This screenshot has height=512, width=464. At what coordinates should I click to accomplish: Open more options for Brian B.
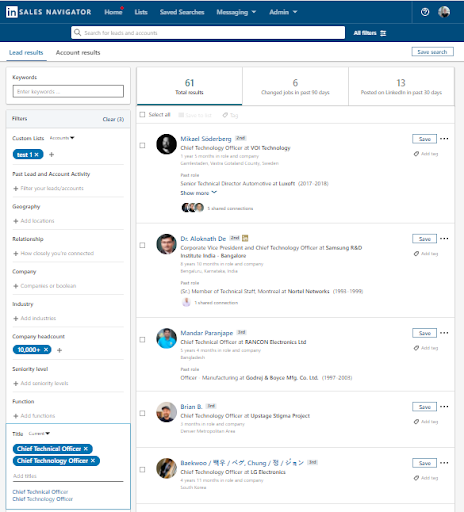[444, 407]
